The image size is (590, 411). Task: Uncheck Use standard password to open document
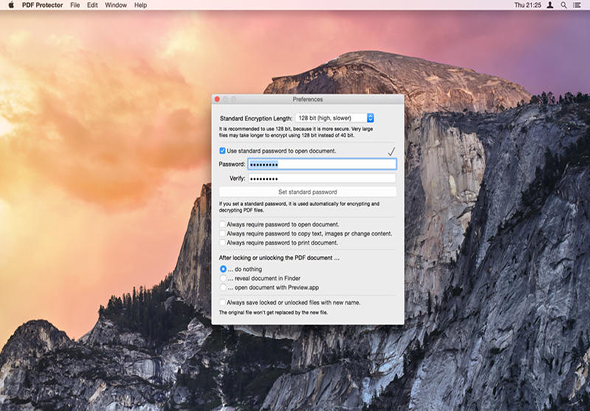222,151
